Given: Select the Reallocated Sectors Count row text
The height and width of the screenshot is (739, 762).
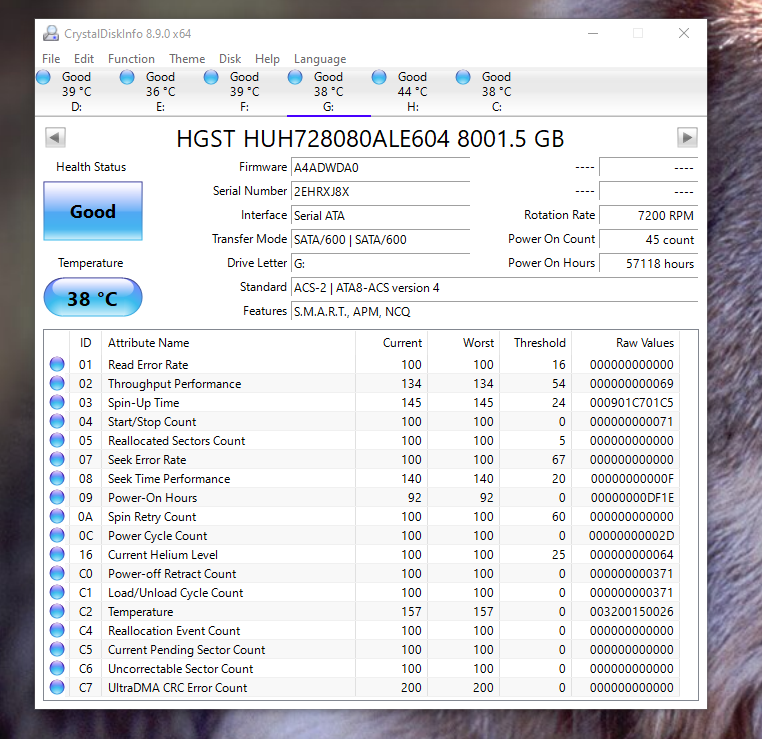Looking at the screenshot, I should tap(176, 441).
